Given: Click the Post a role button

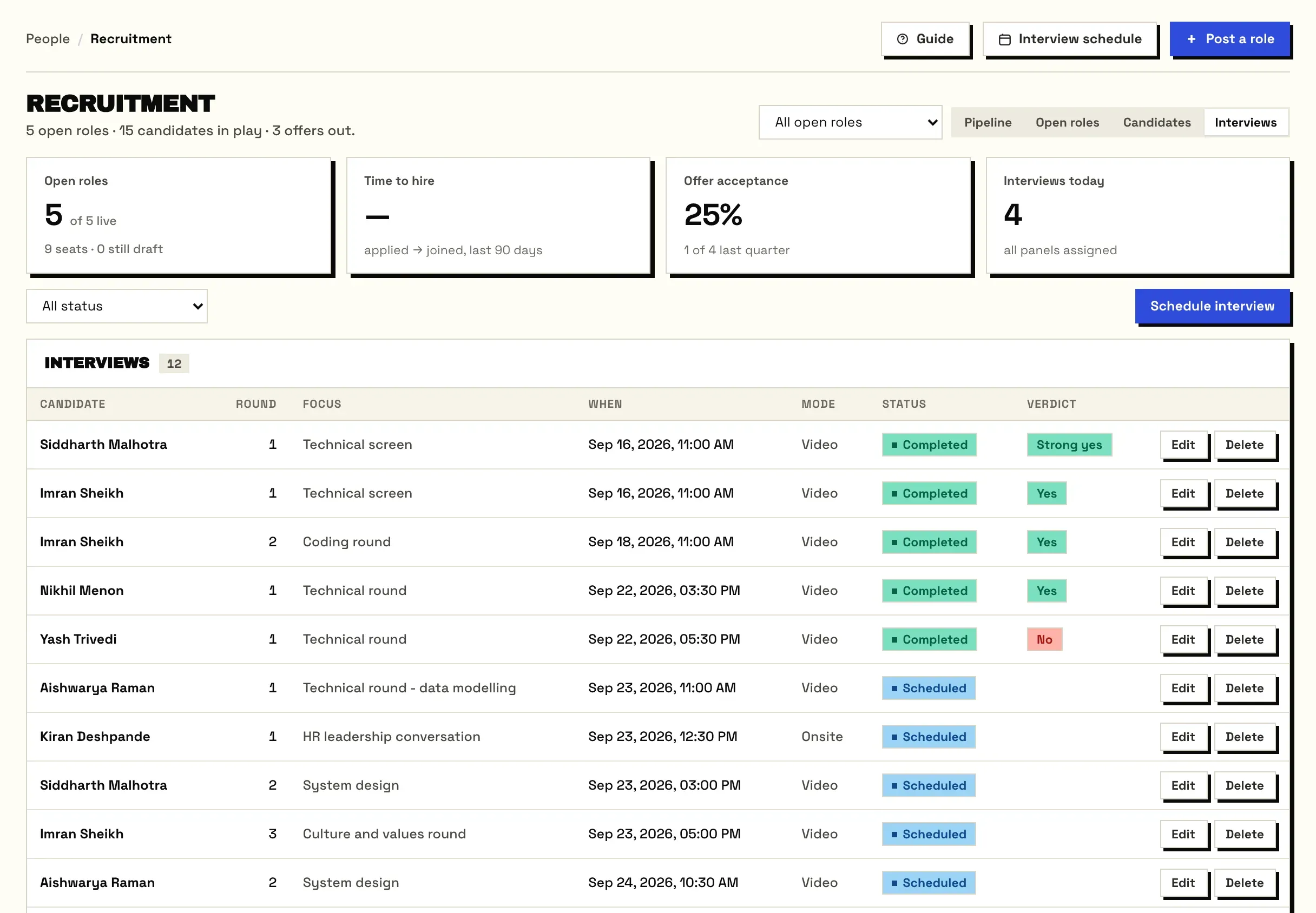Looking at the screenshot, I should (x=1229, y=39).
